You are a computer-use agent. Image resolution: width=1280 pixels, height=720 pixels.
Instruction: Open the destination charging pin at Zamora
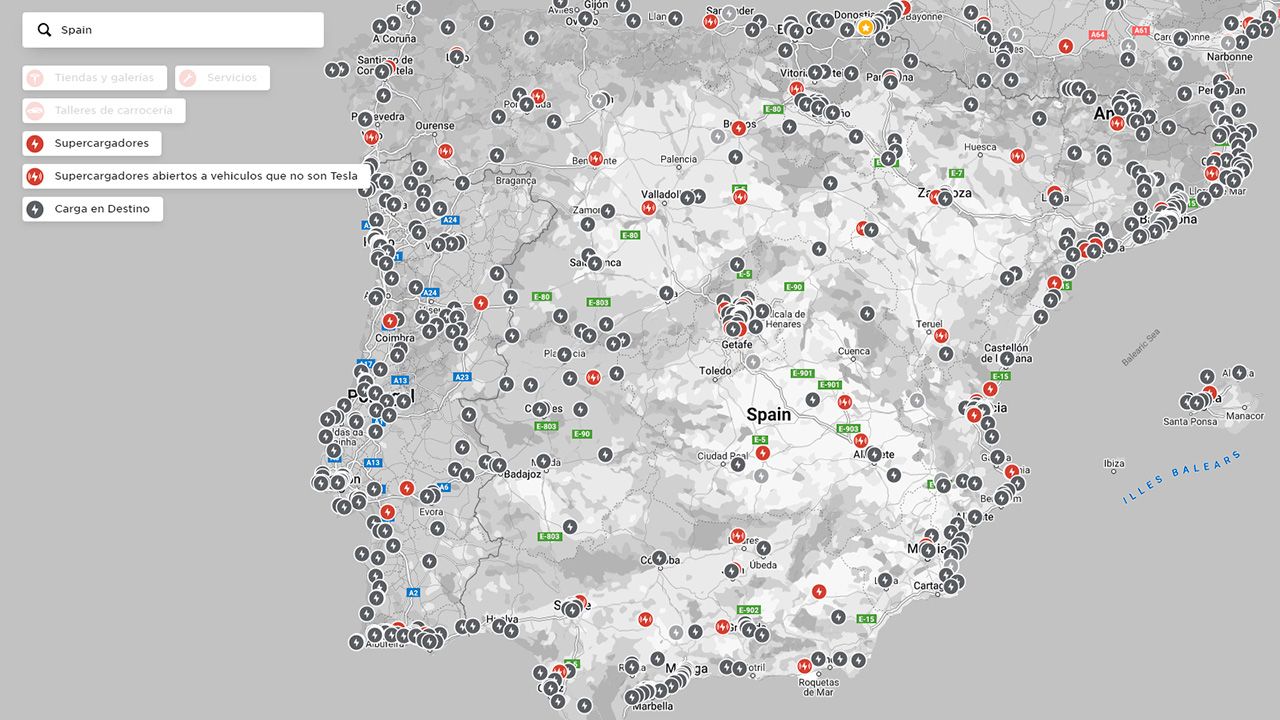pos(607,211)
